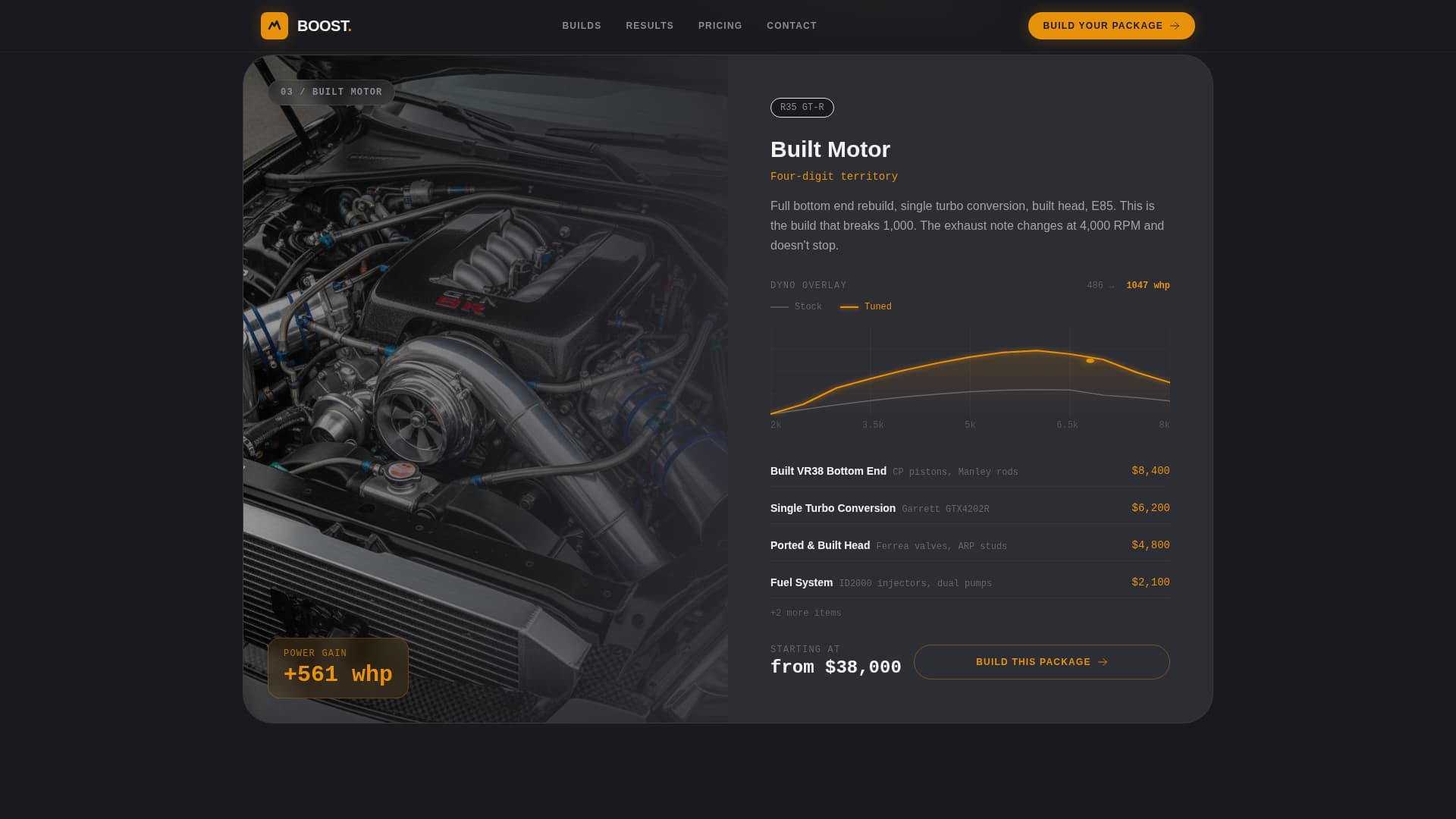Viewport: 1456px width, 819px height.
Task: Select the R35 GT-R tag pill
Action: pos(802,108)
